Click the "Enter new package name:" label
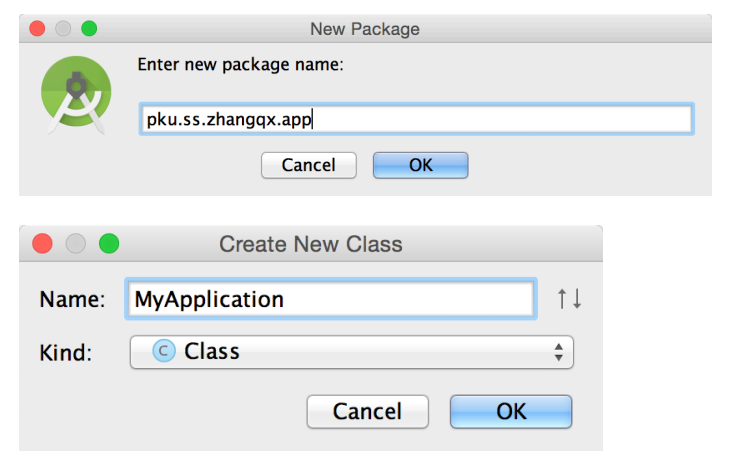The width and height of the screenshot is (734, 454). (240, 65)
